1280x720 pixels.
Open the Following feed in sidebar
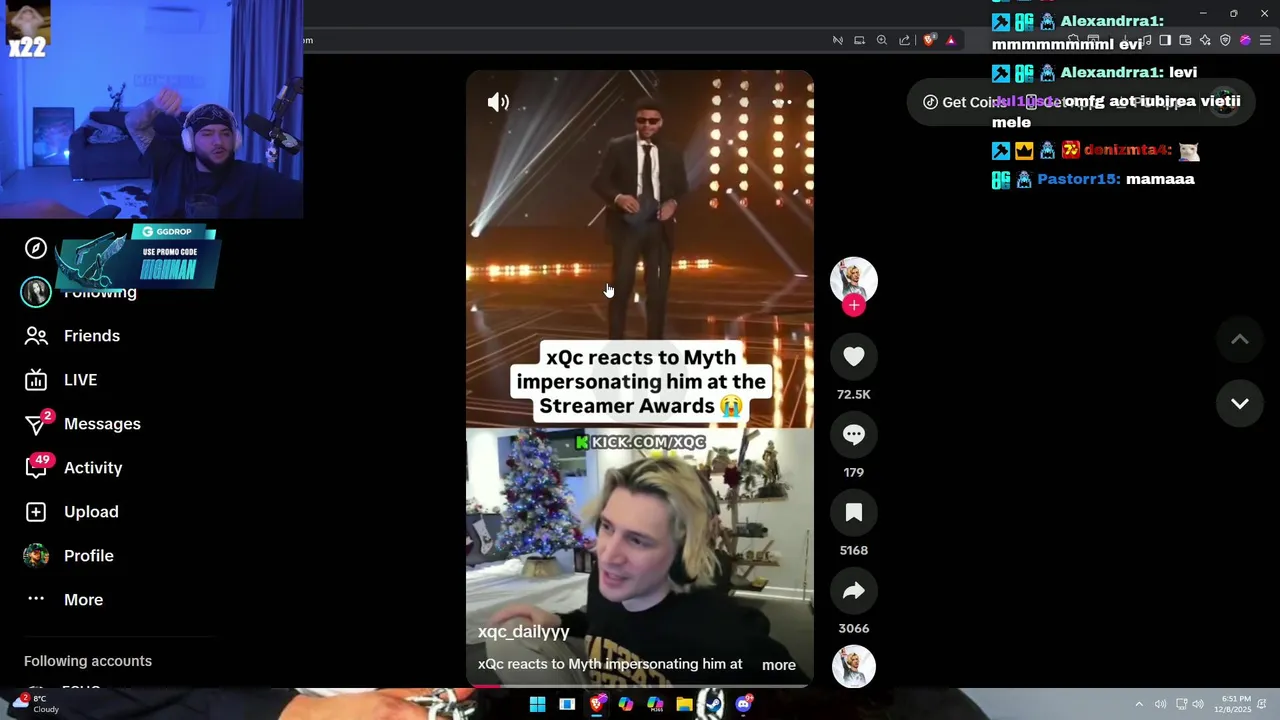[x=80, y=292]
